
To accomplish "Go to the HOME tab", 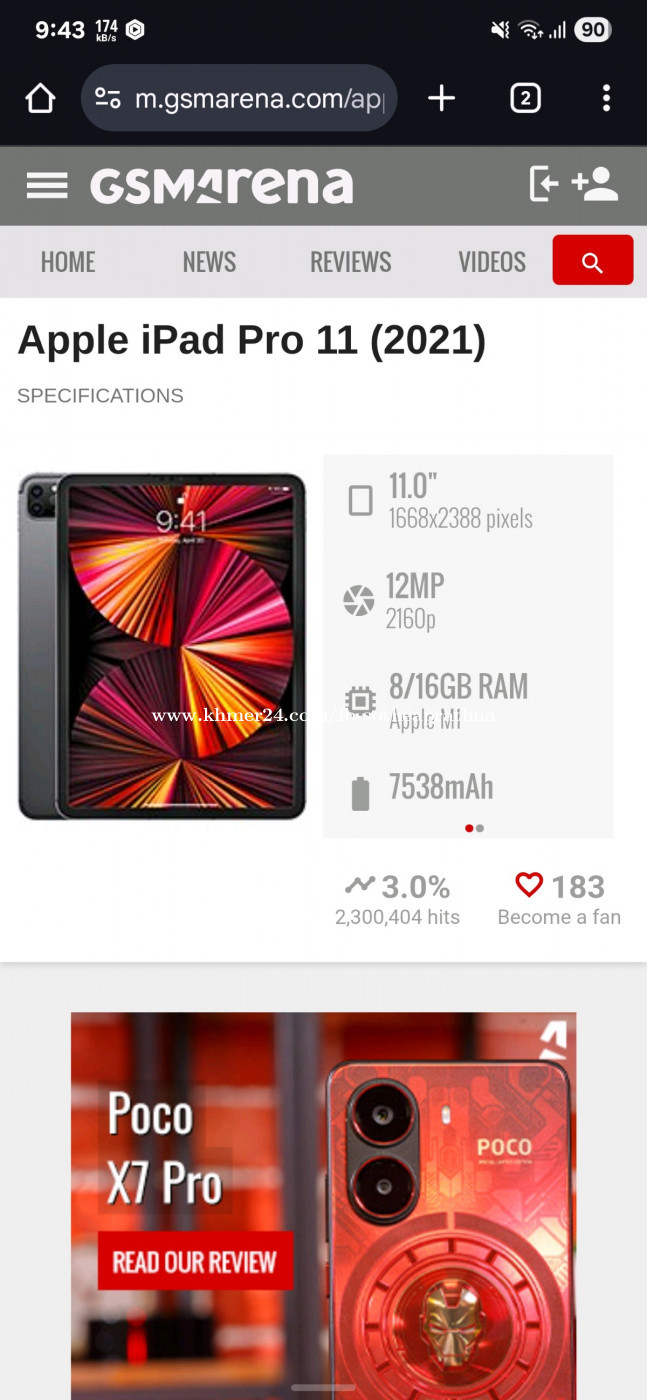I will click(x=68, y=262).
